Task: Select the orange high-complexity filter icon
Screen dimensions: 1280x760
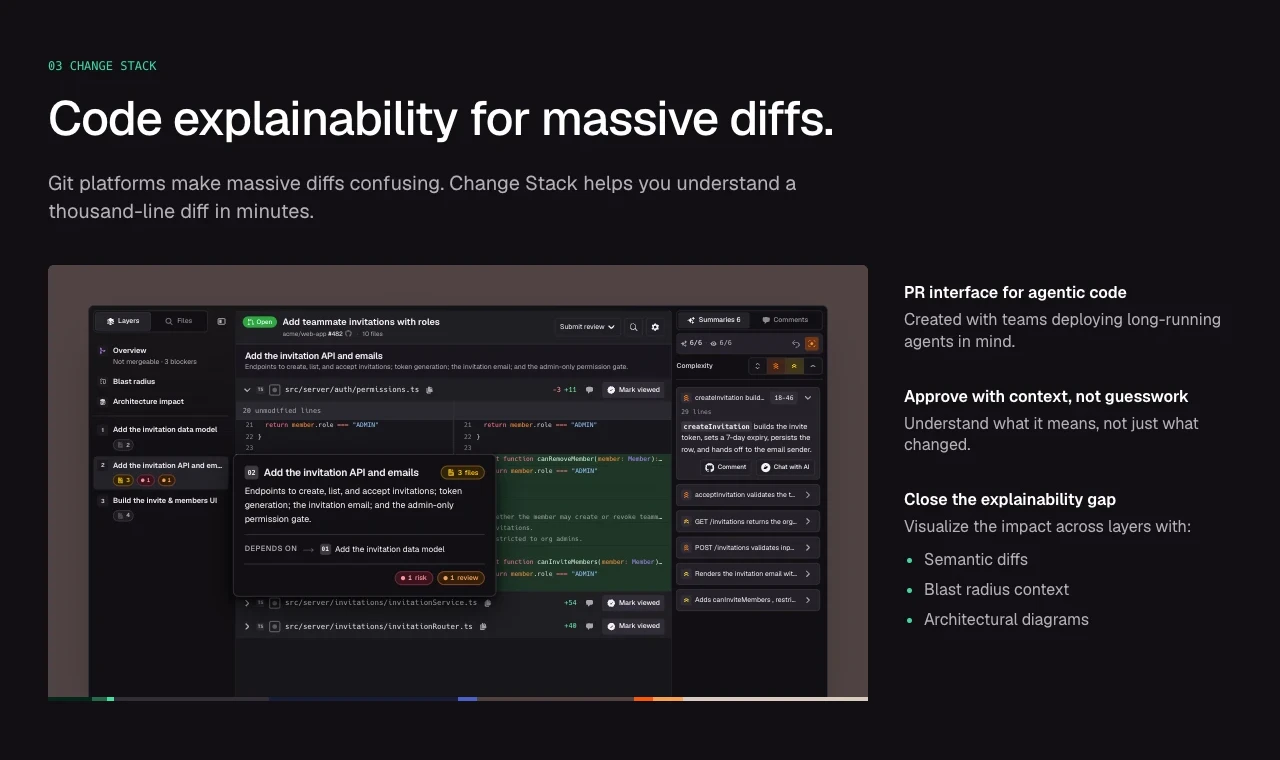Action: [x=775, y=366]
